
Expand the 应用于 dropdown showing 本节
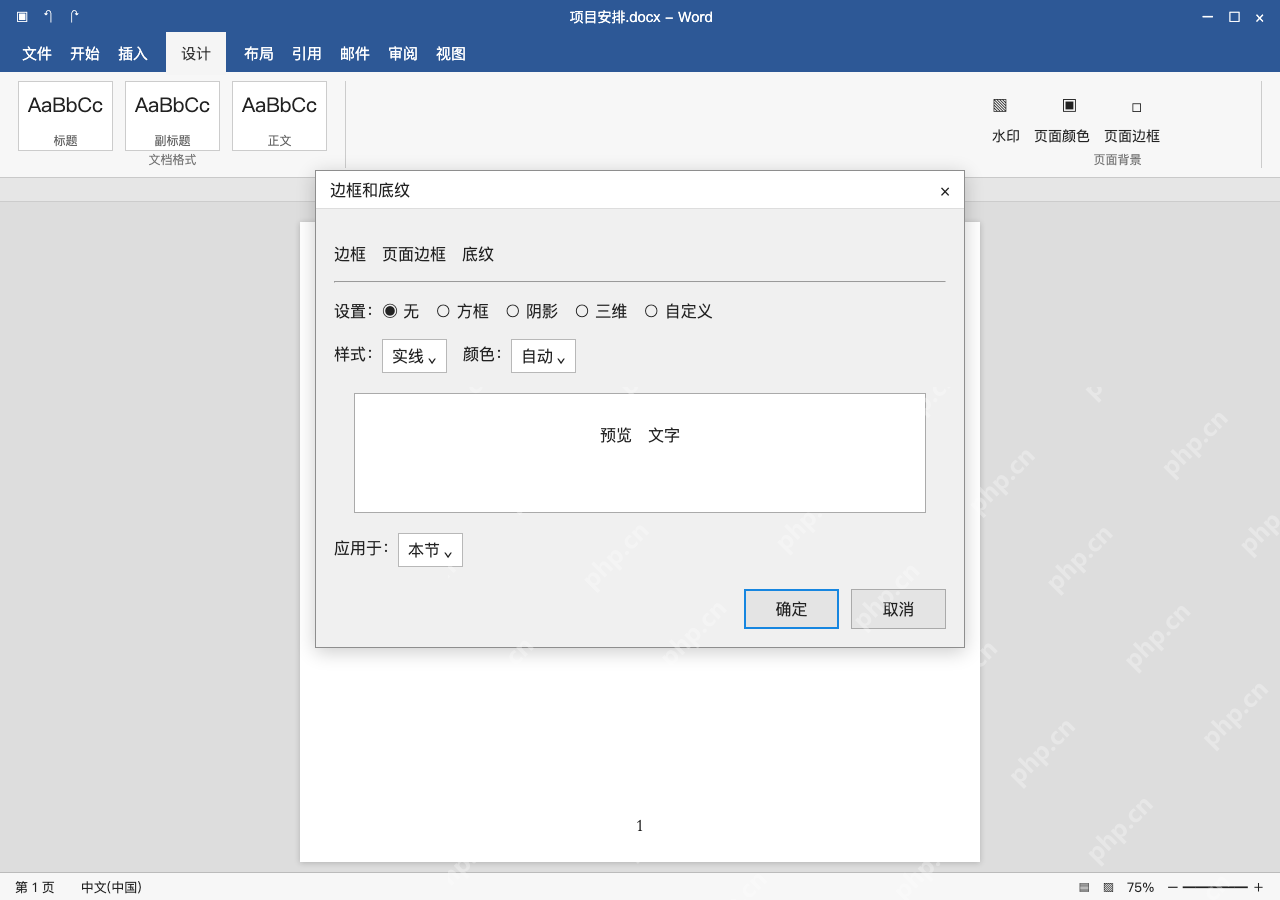430,550
